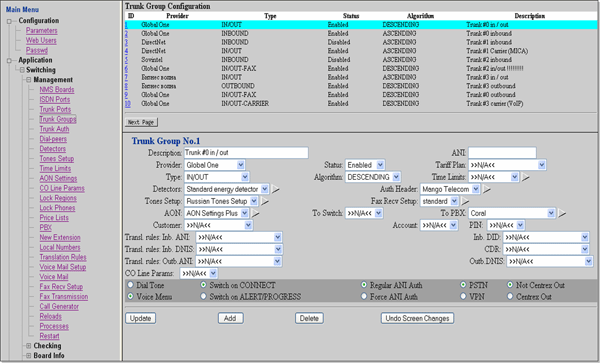Open Dial-peers in the sidebar menu
600x363 pixels.
point(53,139)
